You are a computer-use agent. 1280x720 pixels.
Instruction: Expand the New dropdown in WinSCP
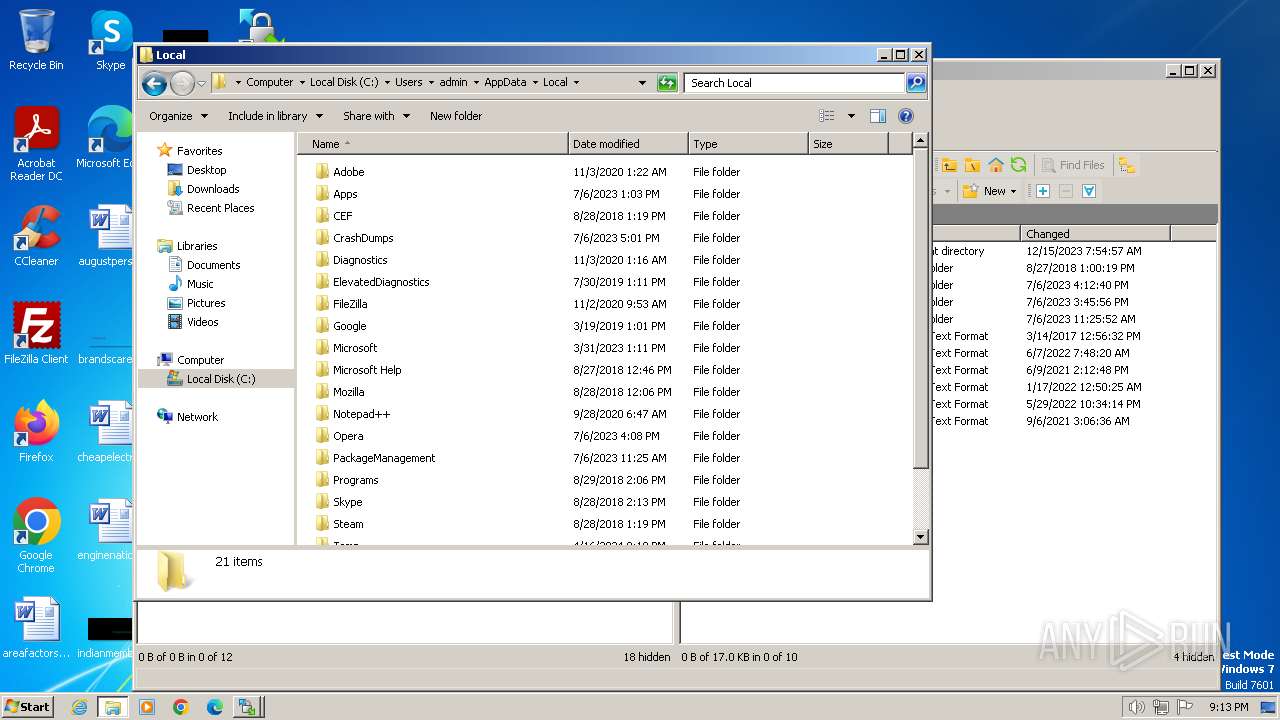click(x=1014, y=191)
